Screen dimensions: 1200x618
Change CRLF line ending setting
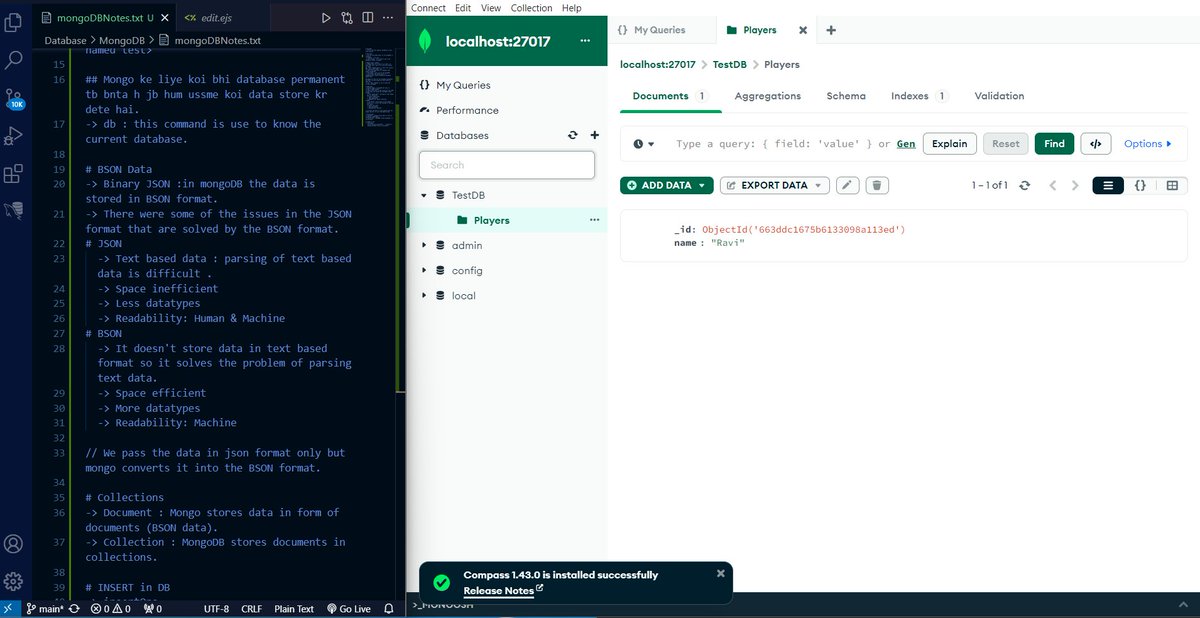point(251,608)
